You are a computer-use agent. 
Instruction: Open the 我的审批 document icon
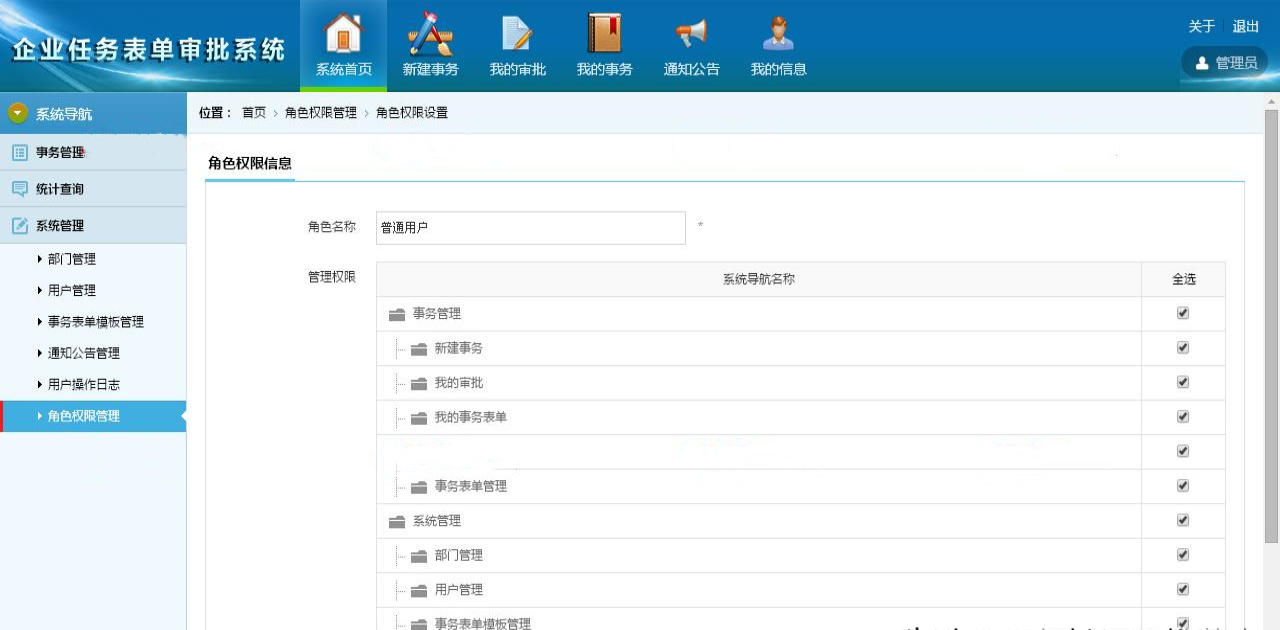pos(517,35)
